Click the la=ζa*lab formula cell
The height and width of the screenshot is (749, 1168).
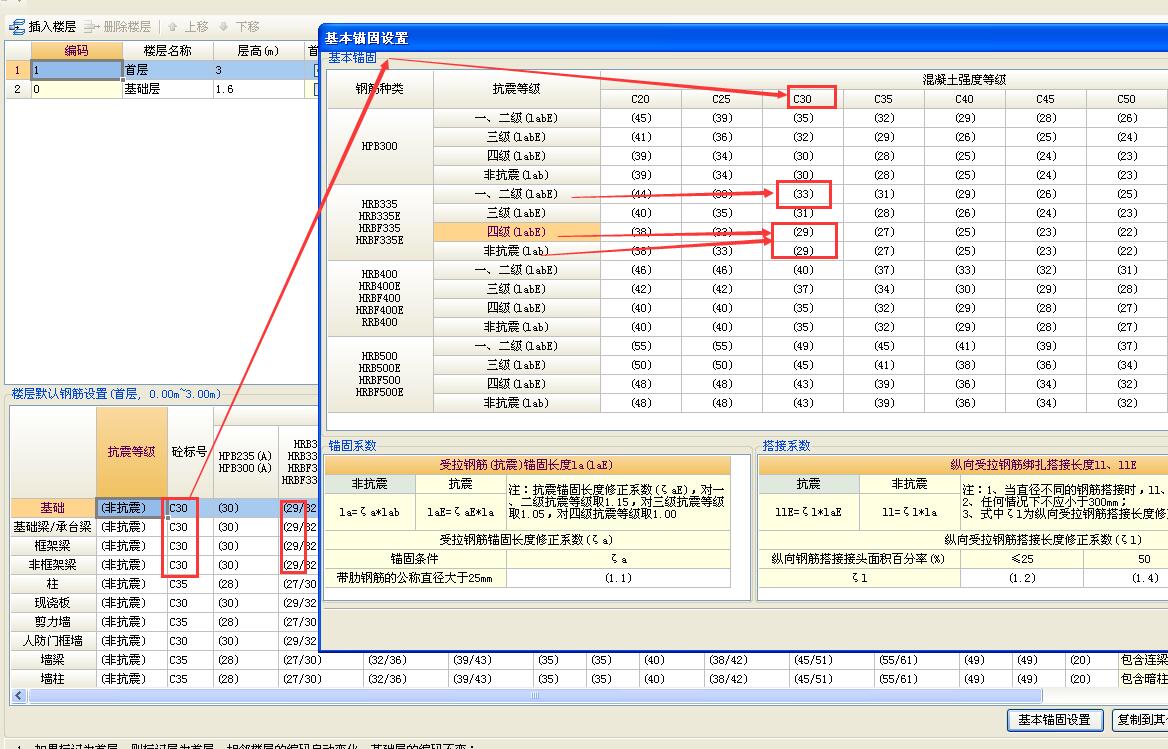369,512
